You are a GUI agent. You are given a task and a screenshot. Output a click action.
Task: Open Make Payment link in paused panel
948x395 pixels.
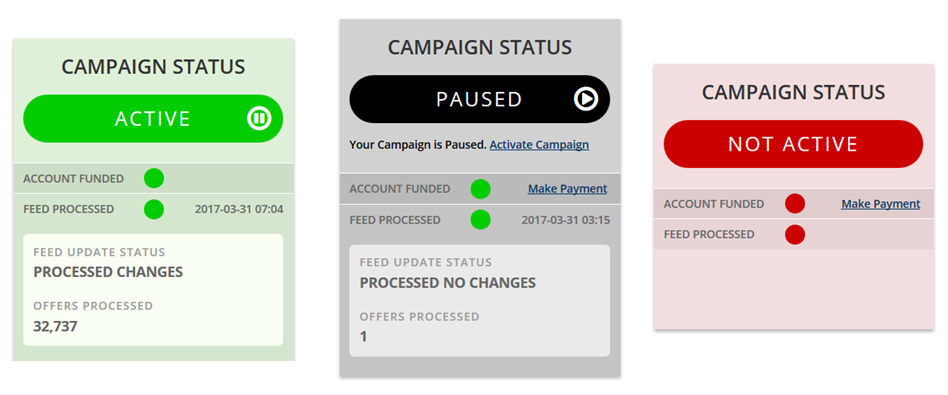[567, 189]
